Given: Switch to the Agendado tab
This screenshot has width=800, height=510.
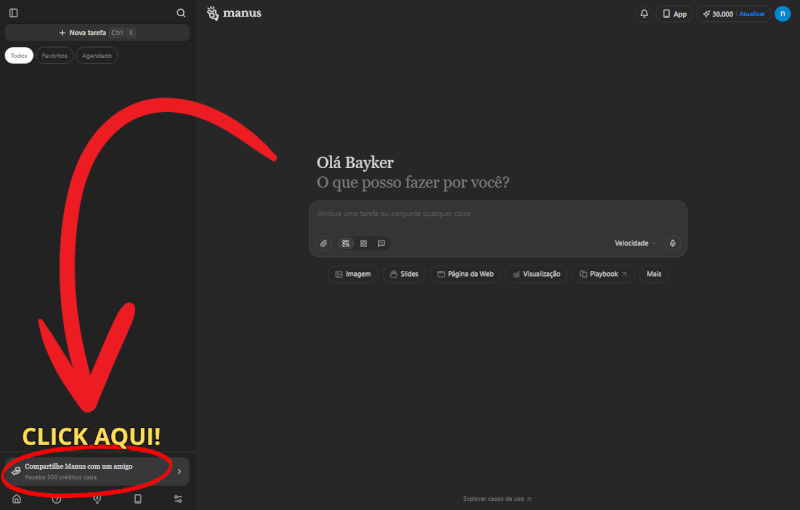Looking at the screenshot, I should click(x=97, y=56).
